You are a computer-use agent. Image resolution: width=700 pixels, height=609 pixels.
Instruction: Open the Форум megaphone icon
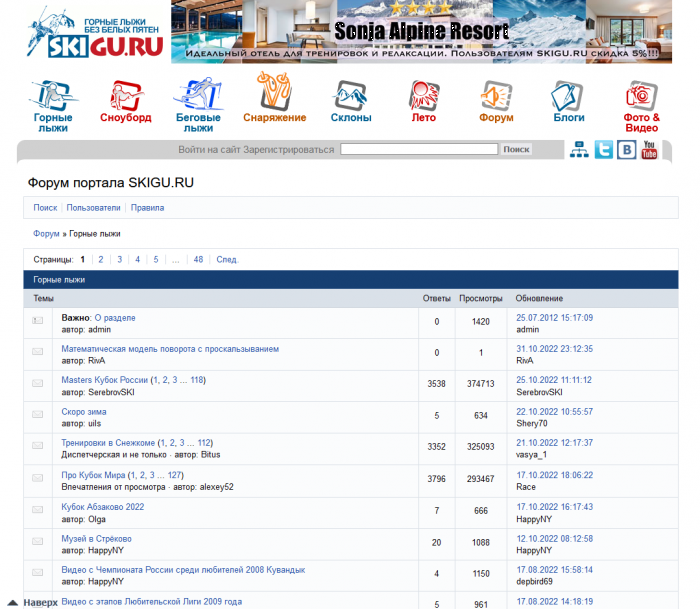click(496, 95)
